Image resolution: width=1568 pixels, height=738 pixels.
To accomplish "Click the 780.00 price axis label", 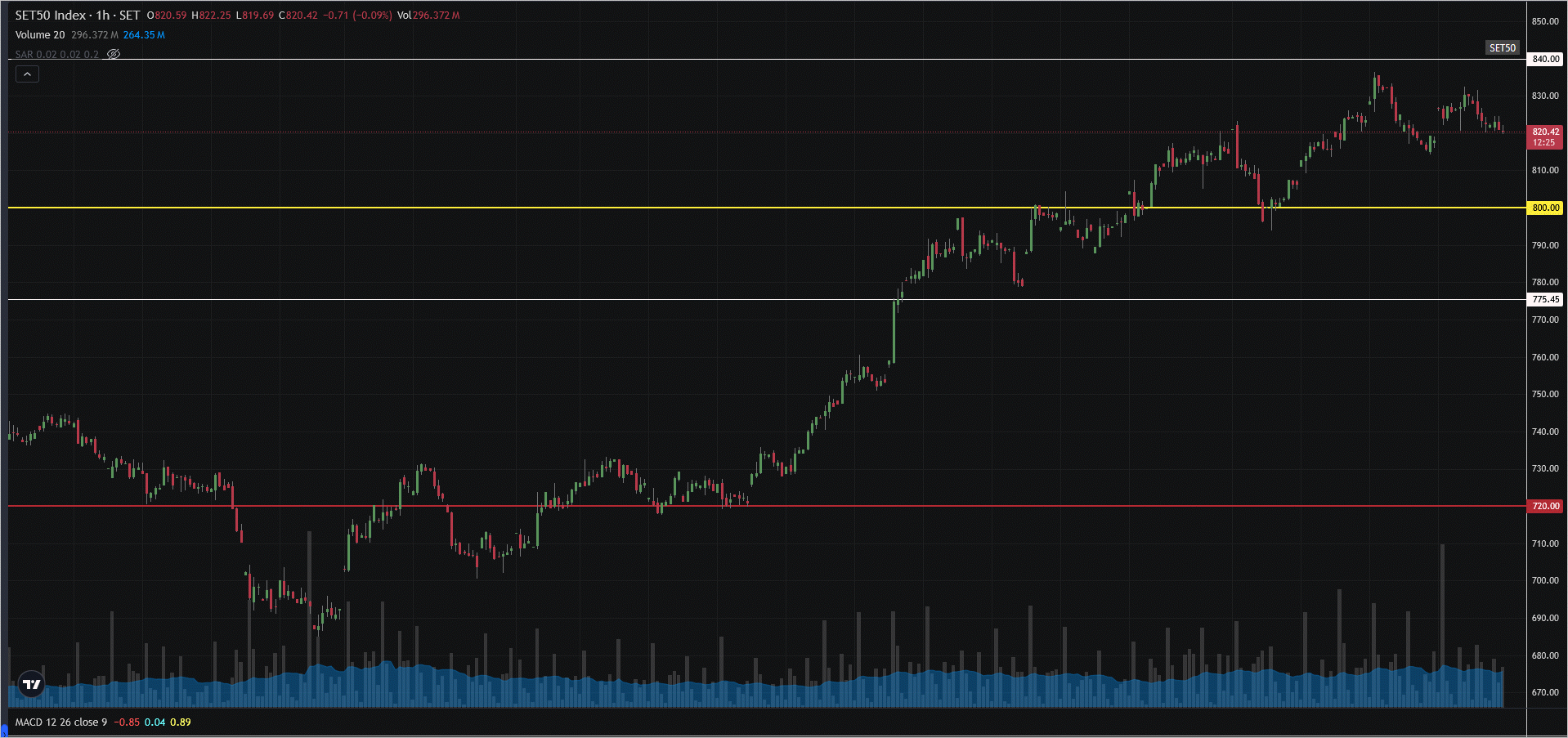I will 1545,282.
